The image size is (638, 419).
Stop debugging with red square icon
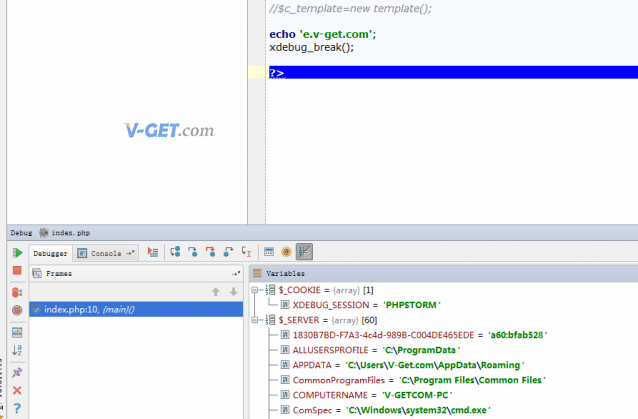coord(17,271)
